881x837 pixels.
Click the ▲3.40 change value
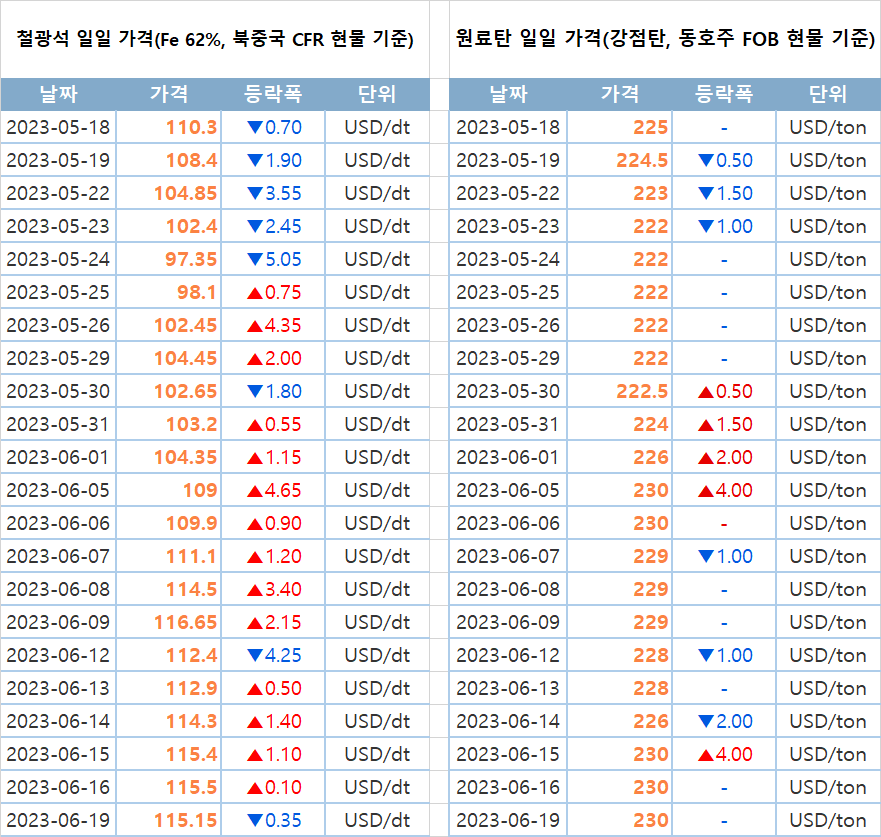tap(274, 589)
